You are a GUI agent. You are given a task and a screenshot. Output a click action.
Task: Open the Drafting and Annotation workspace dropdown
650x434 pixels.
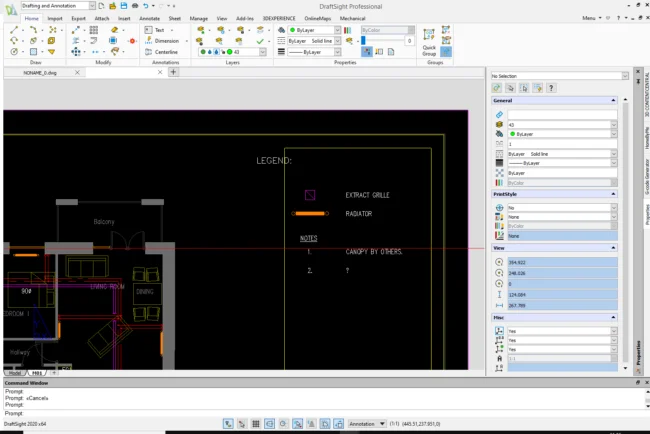[56, 6]
